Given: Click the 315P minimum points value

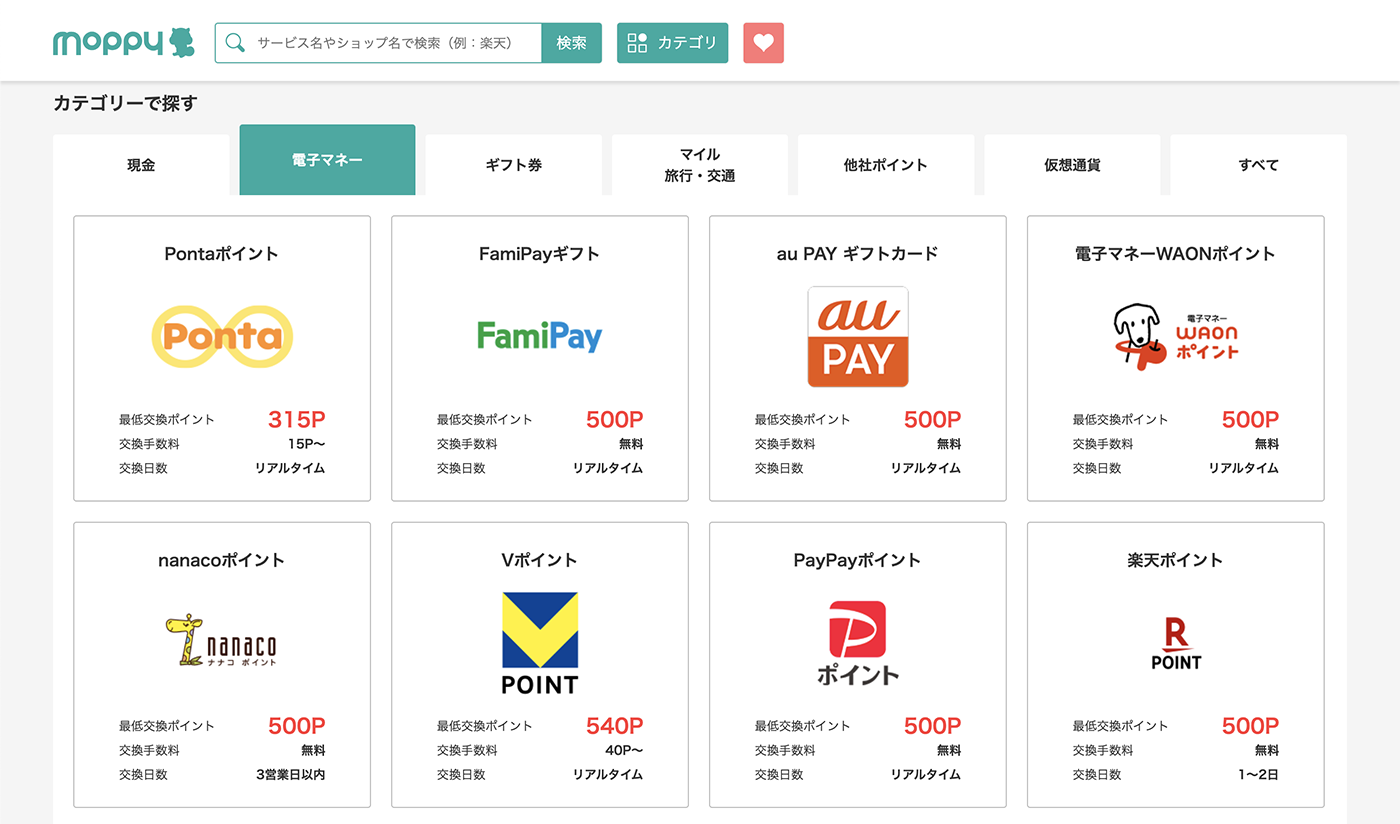Looking at the screenshot, I should (297, 420).
